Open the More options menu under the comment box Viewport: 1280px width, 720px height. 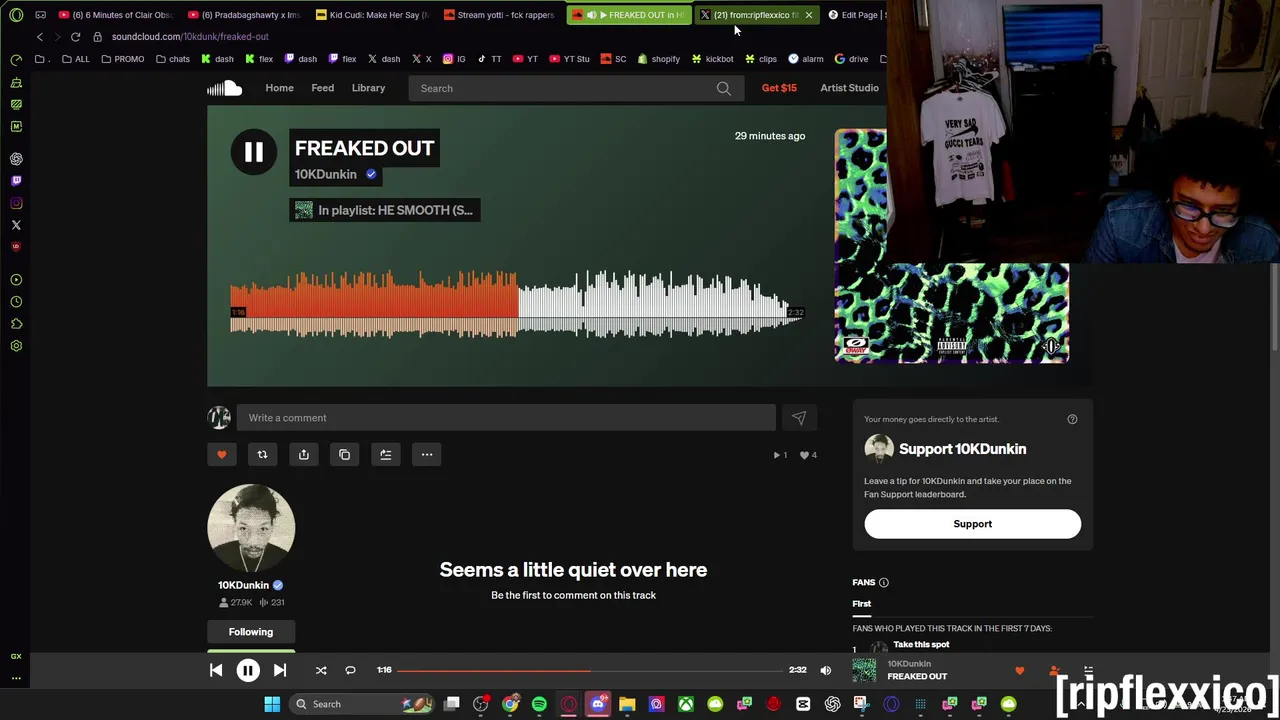tap(427, 455)
